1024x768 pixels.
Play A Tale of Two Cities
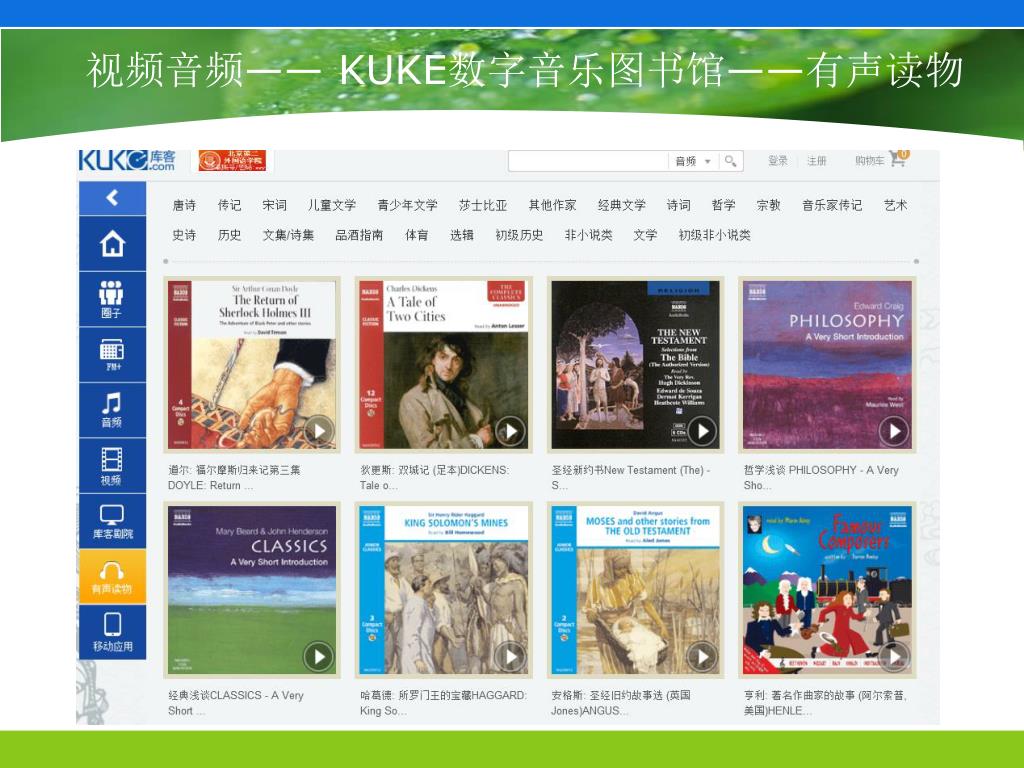pyautogui.click(x=511, y=431)
